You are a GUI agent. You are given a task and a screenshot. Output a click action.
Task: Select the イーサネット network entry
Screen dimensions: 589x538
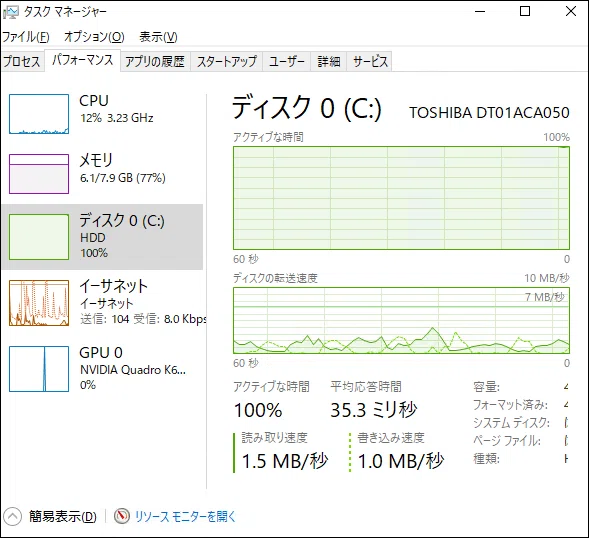click(102, 303)
